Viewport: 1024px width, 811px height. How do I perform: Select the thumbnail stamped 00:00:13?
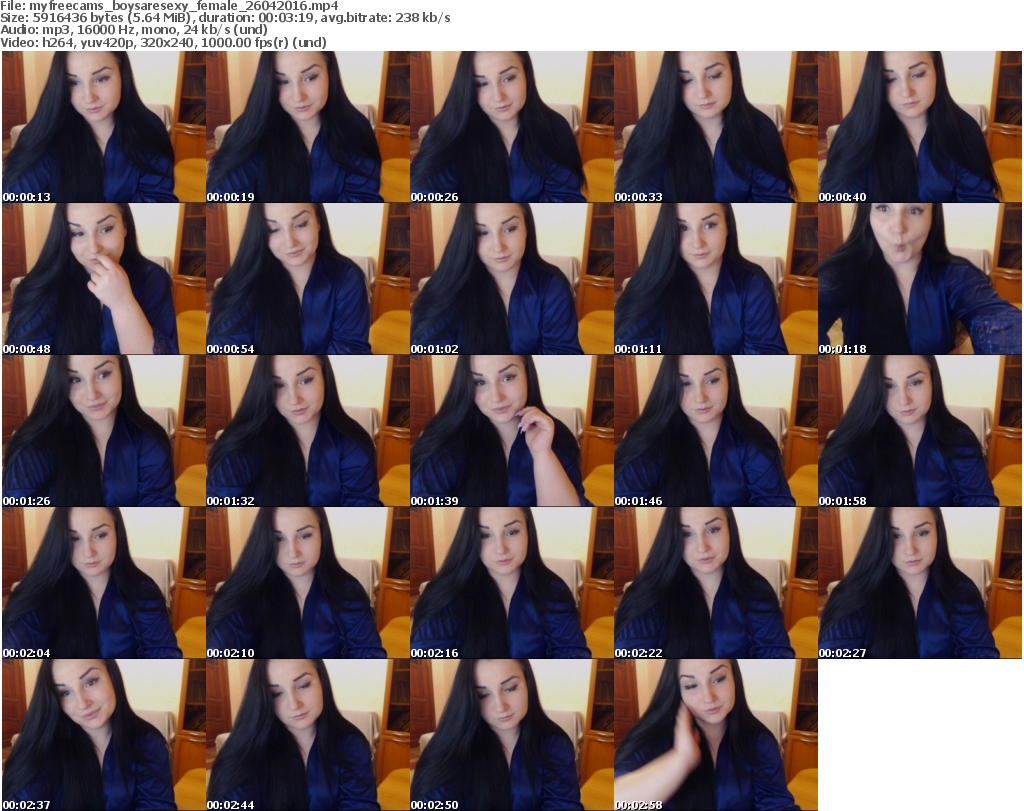(104, 127)
